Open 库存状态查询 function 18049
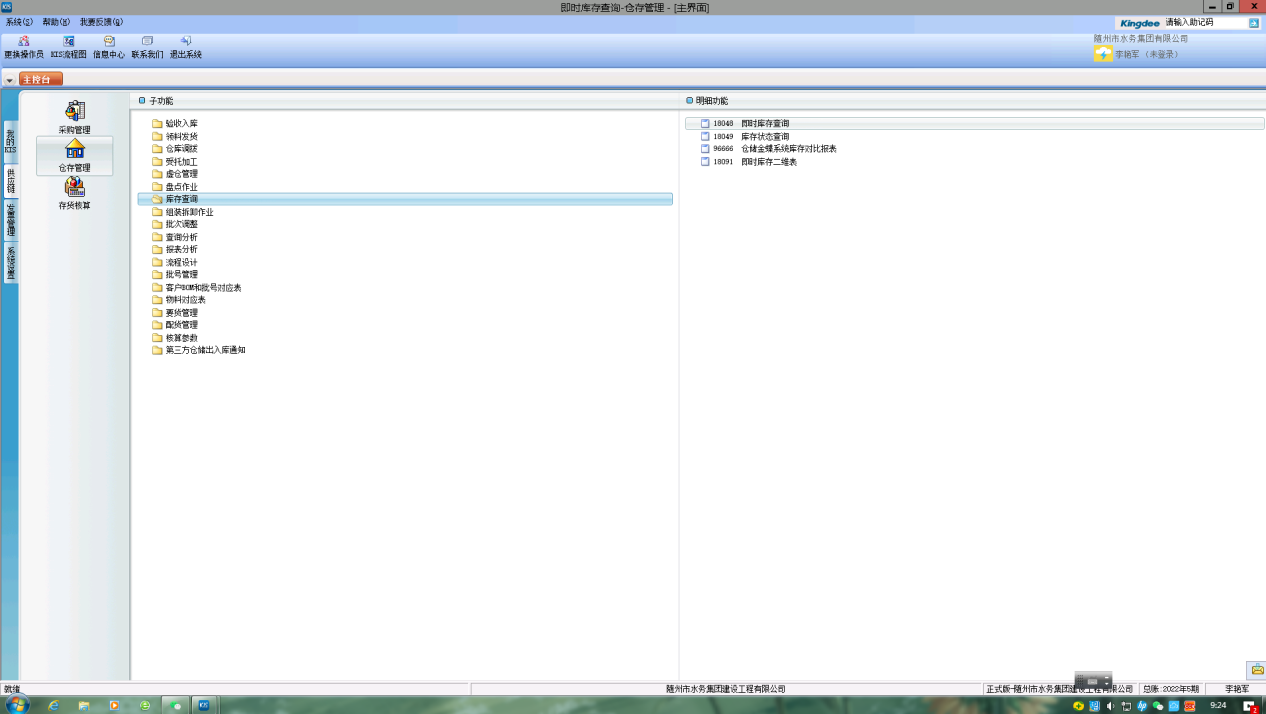This screenshot has width=1266, height=714. [x=764, y=137]
